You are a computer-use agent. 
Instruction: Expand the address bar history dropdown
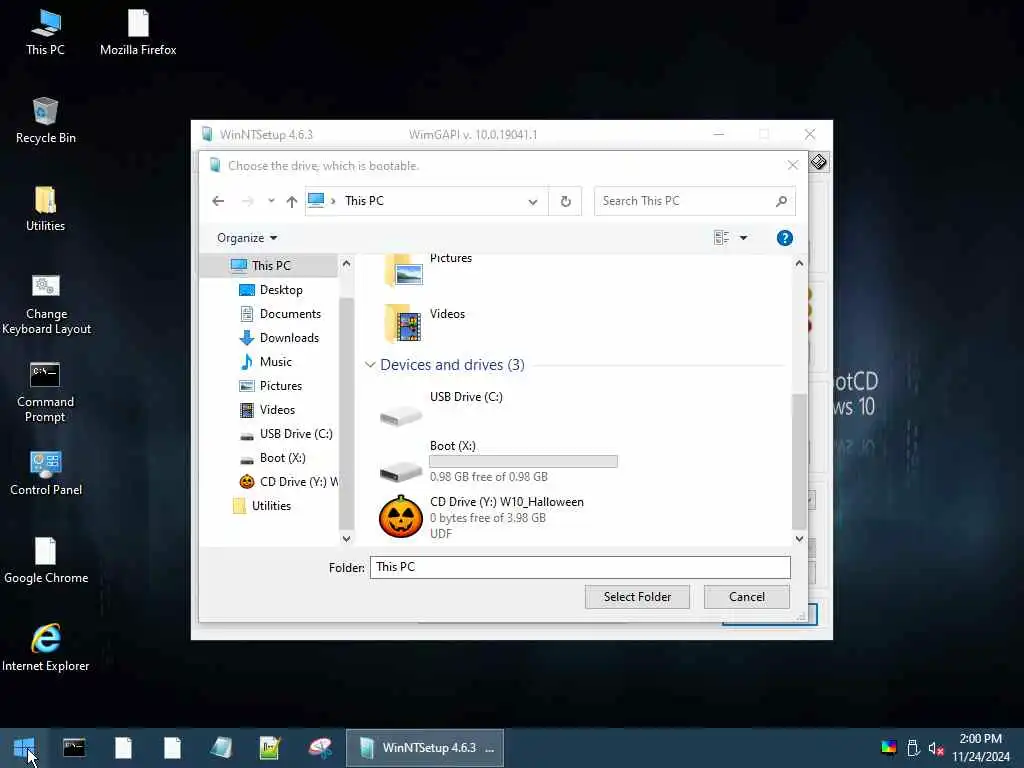533,202
